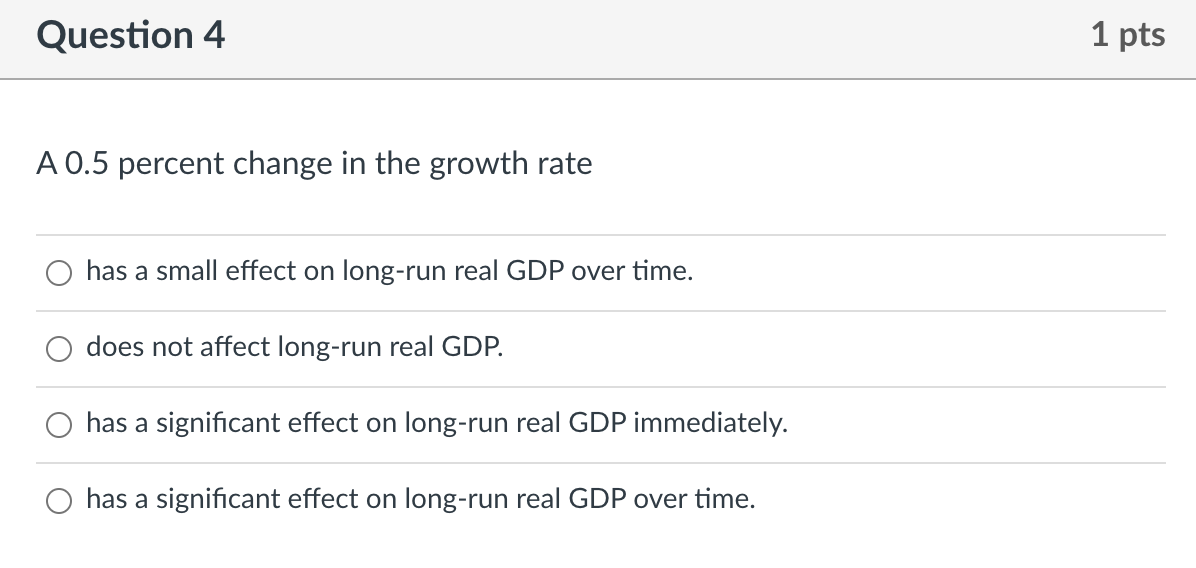Mark the radio for 'significant effect on long-run real GDP immediately'
The width and height of the screenshot is (1196, 568).
[59, 425]
